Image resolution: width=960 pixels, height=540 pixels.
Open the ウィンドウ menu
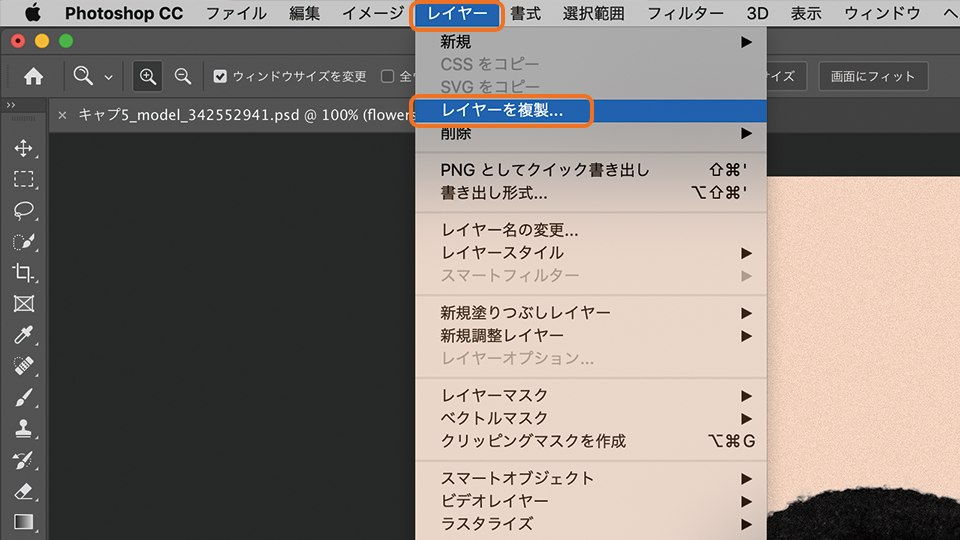[x=882, y=13]
